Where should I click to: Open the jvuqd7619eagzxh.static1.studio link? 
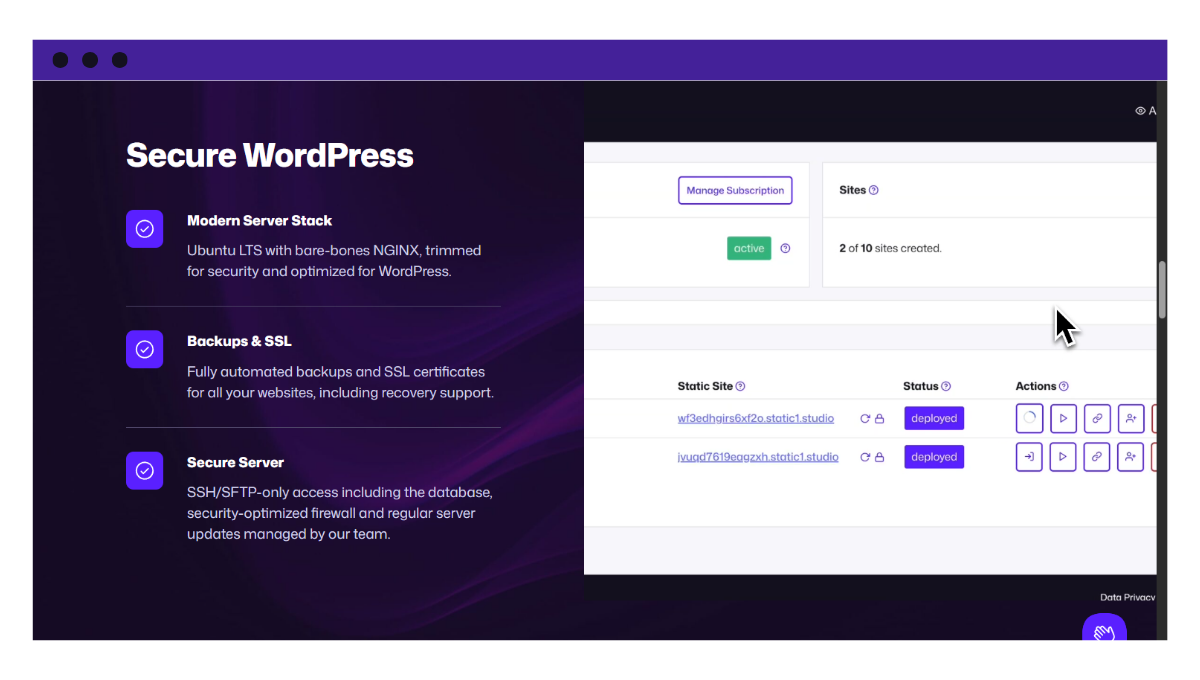click(x=758, y=456)
